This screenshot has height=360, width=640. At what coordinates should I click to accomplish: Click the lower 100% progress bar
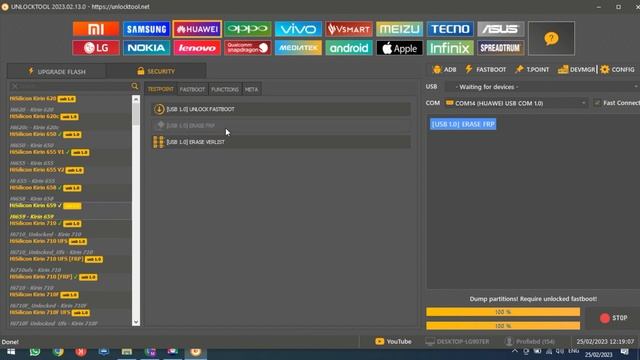click(x=503, y=326)
